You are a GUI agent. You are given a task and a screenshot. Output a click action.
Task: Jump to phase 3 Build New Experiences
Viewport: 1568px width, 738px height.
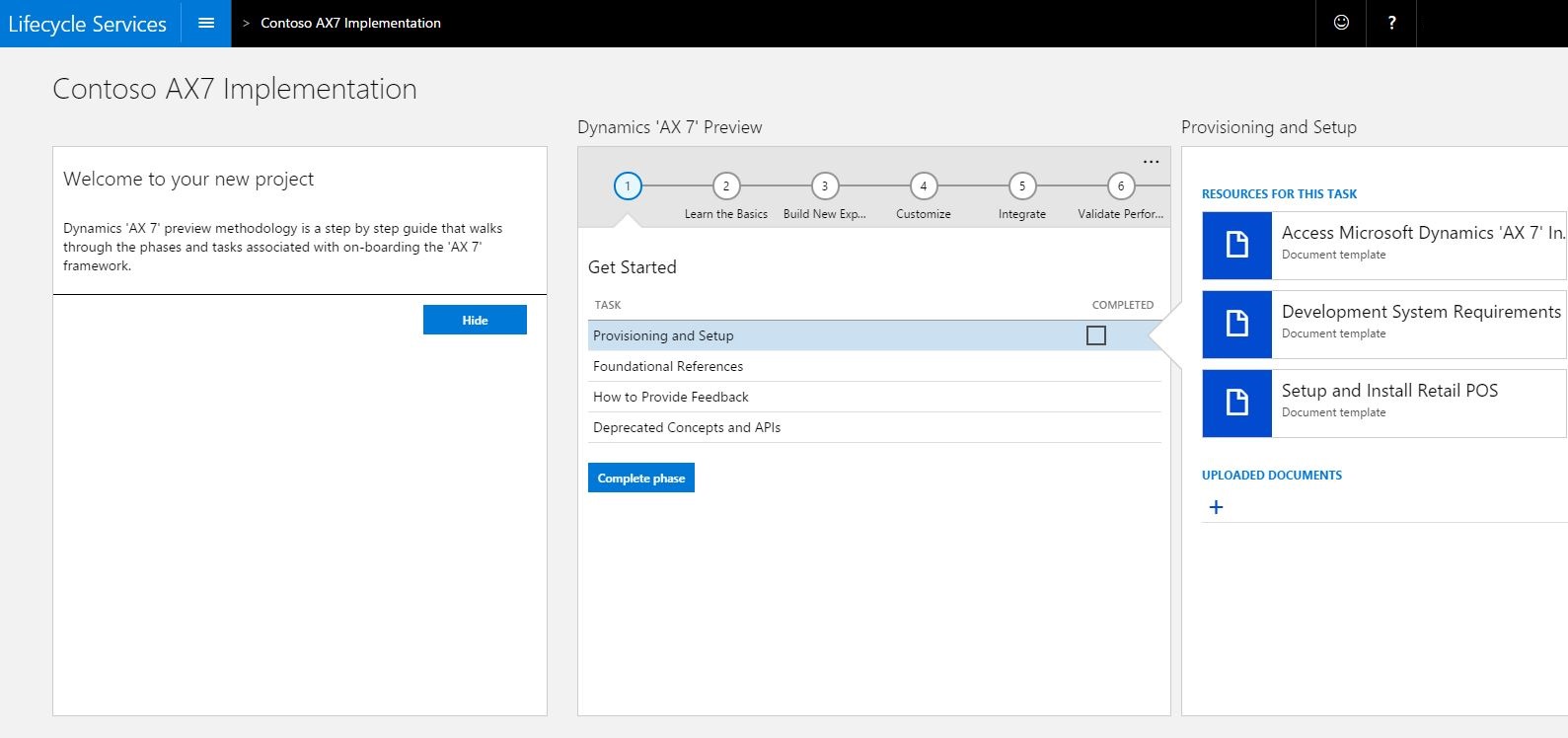point(825,185)
